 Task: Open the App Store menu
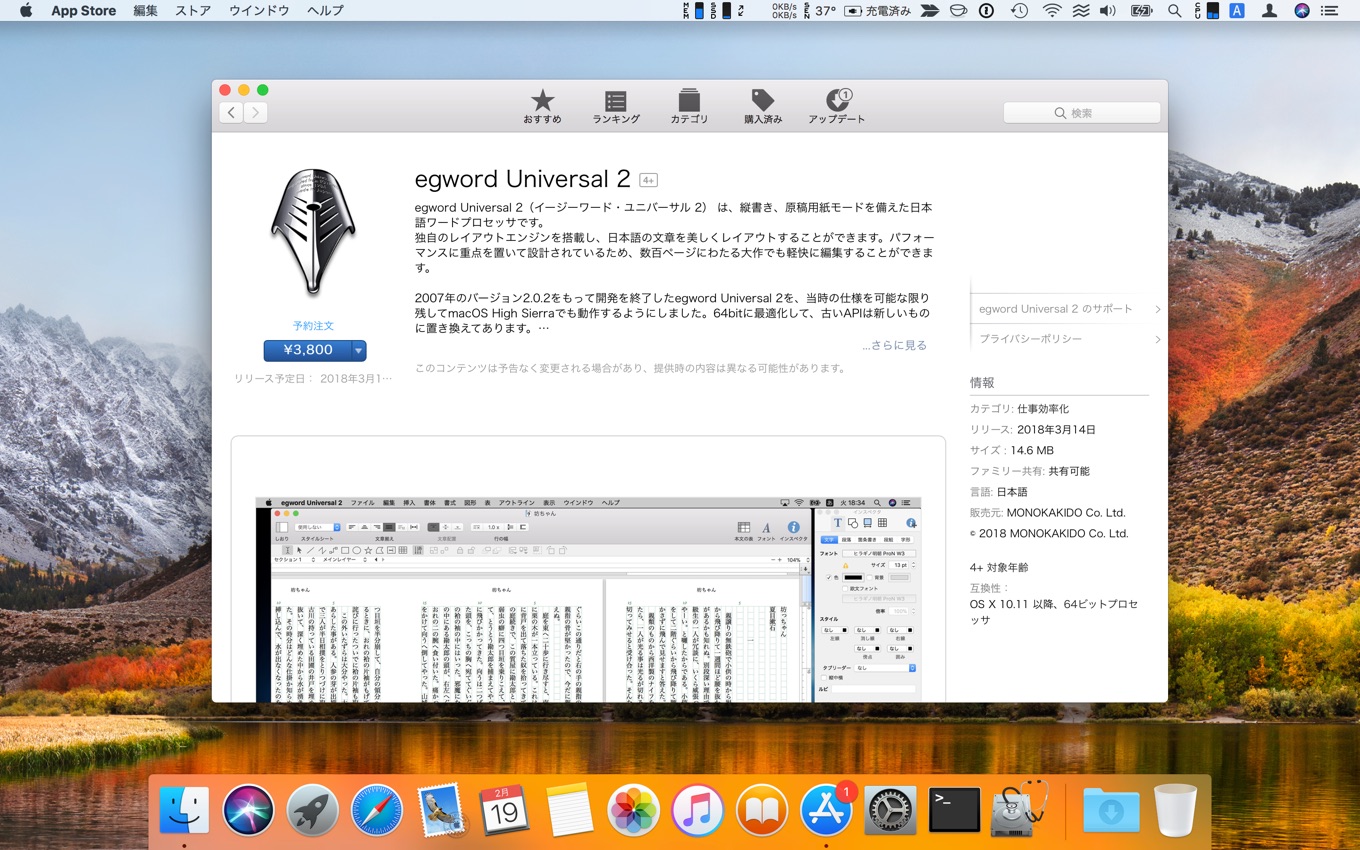pos(83,11)
